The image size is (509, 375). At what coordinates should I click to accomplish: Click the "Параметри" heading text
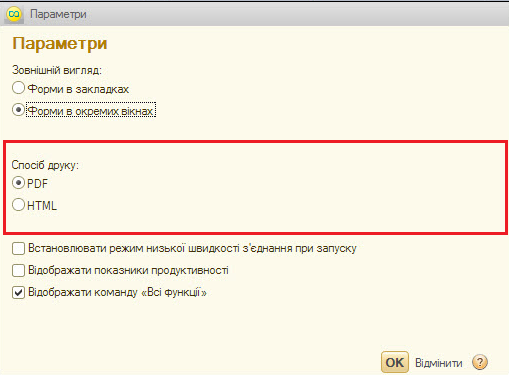pos(60,44)
